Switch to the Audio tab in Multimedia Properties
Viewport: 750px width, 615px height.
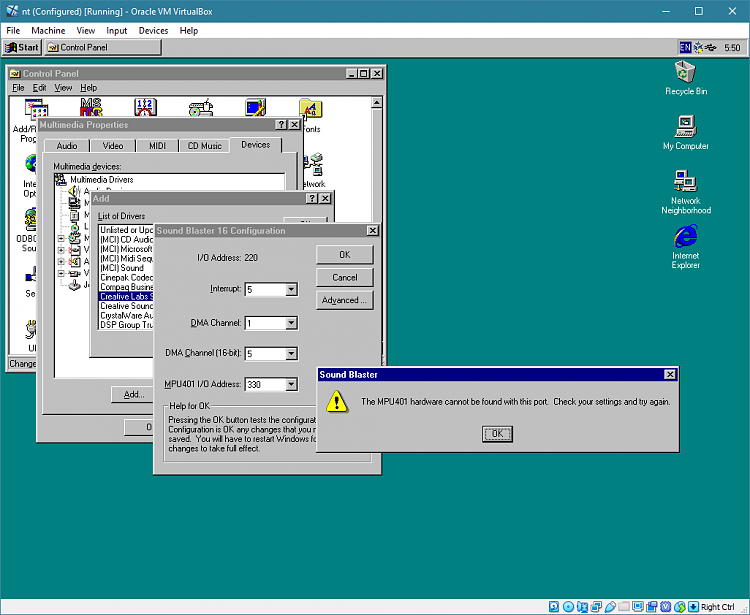point(67,146)
